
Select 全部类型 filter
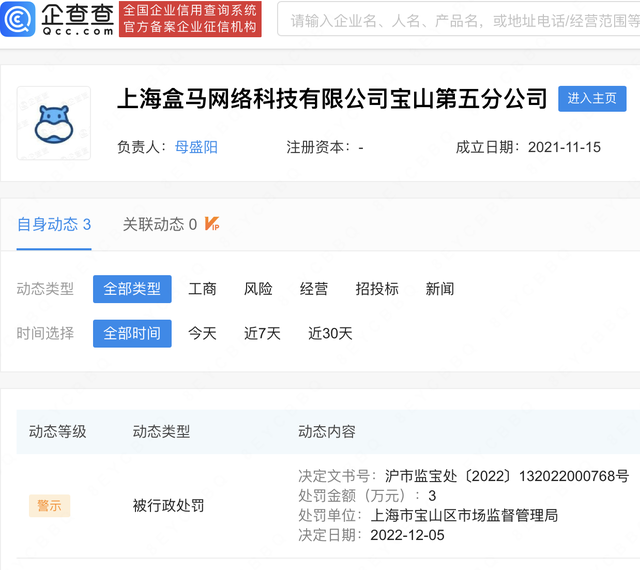coord(132,289)
